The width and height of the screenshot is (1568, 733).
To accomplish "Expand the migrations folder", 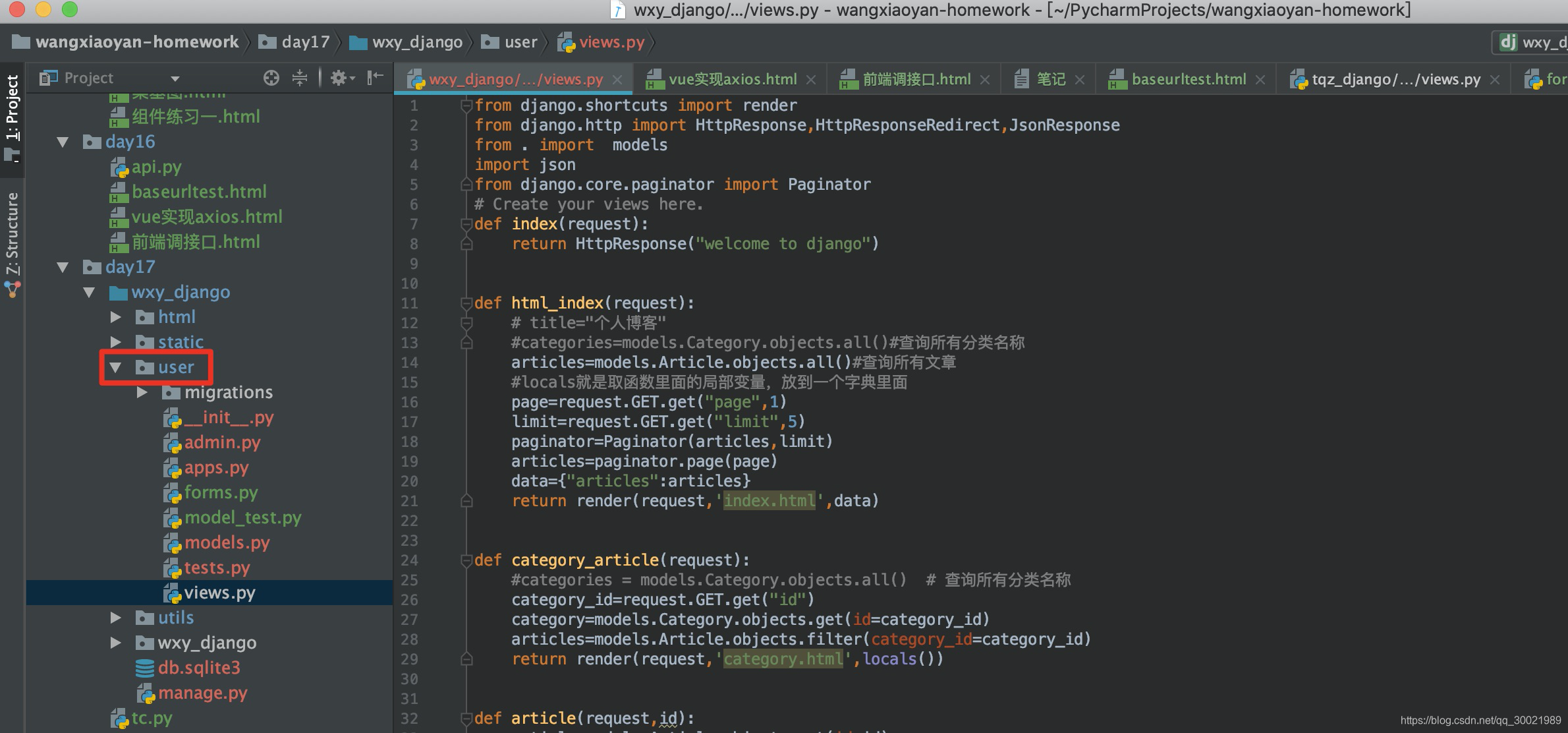I will (x=142, y=392).
